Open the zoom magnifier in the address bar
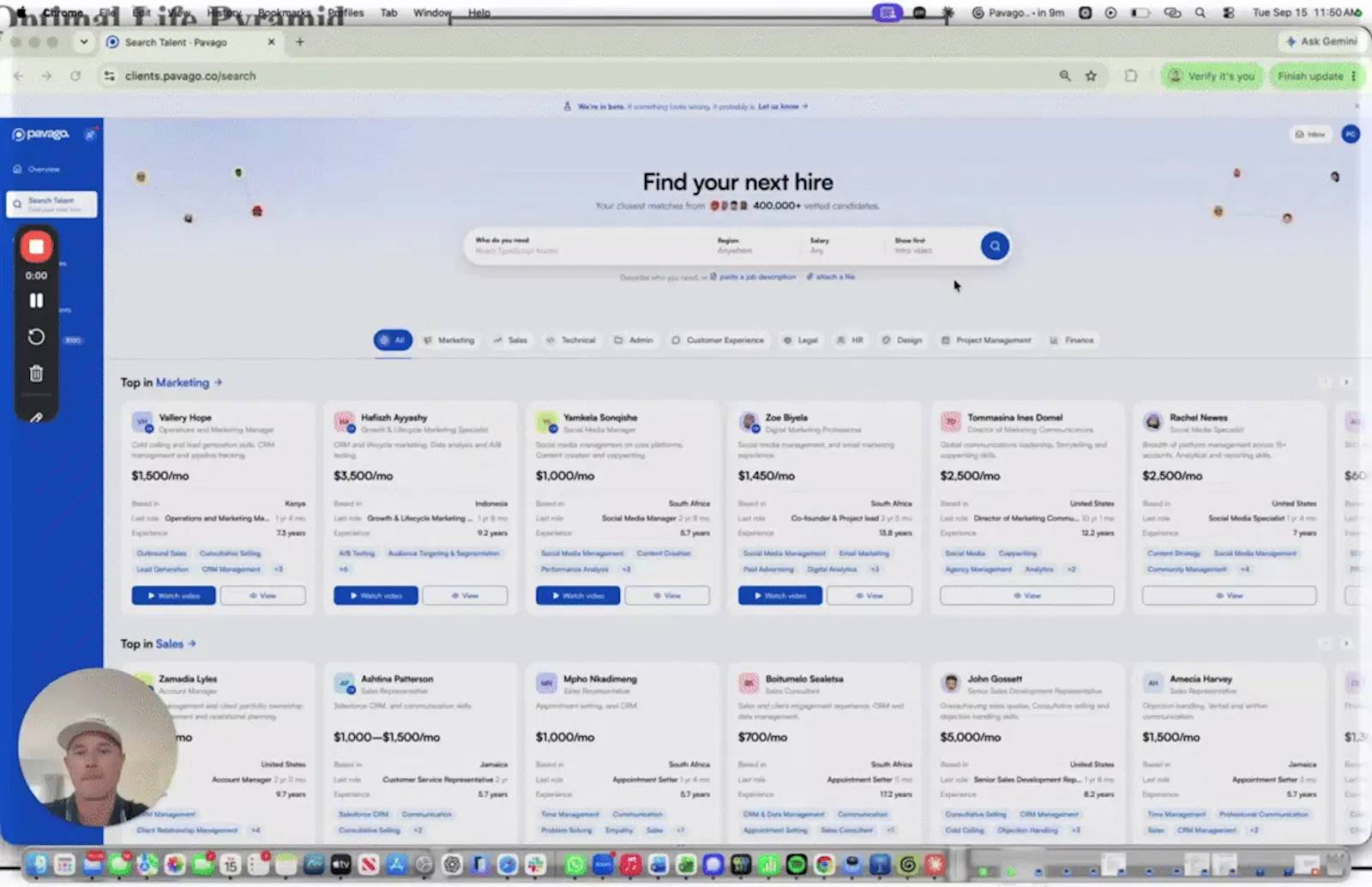1372x887 pixels. (x=1065, y=75)
